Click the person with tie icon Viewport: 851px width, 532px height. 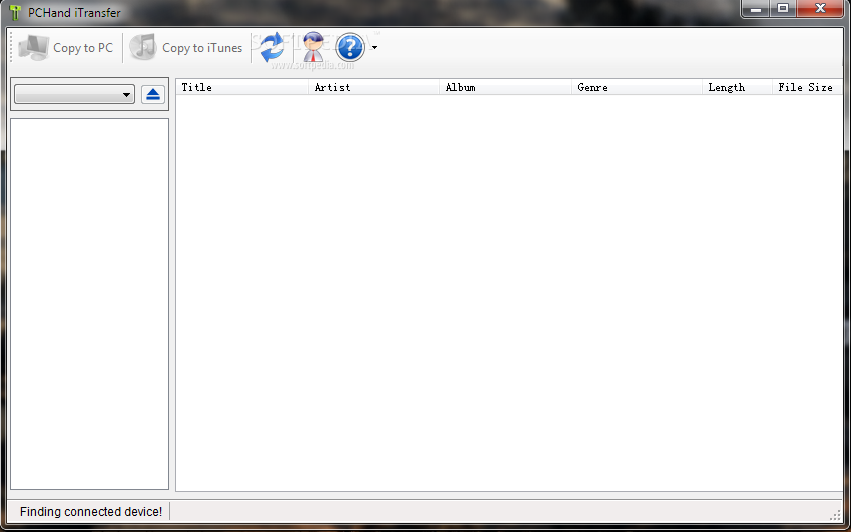pos(313,47)
